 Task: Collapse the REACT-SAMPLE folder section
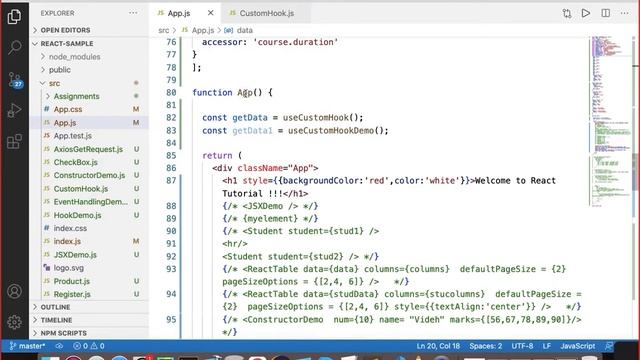point(89,44)
